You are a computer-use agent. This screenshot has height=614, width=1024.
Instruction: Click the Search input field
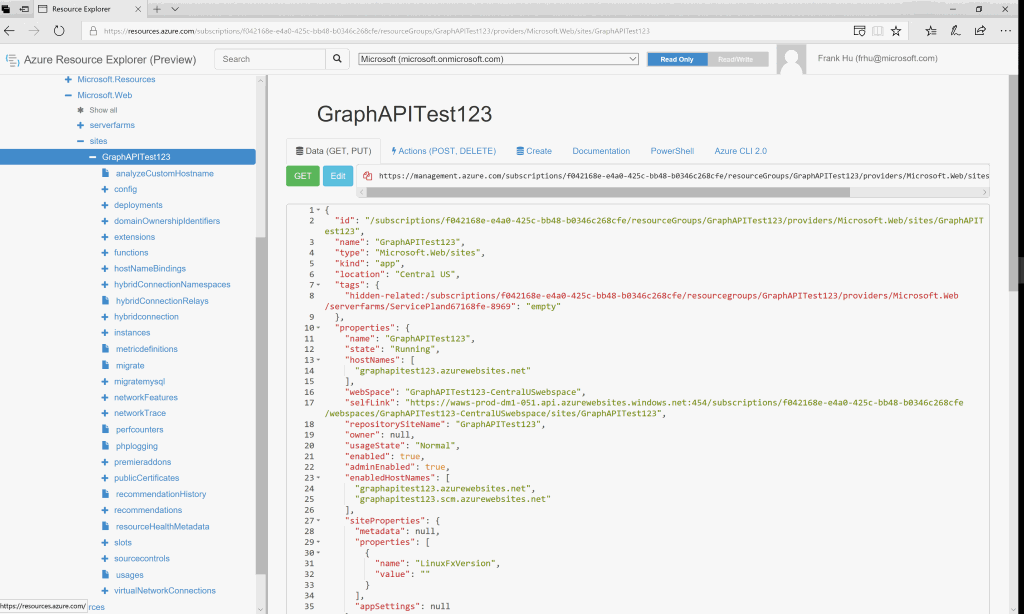click(270, 59)
